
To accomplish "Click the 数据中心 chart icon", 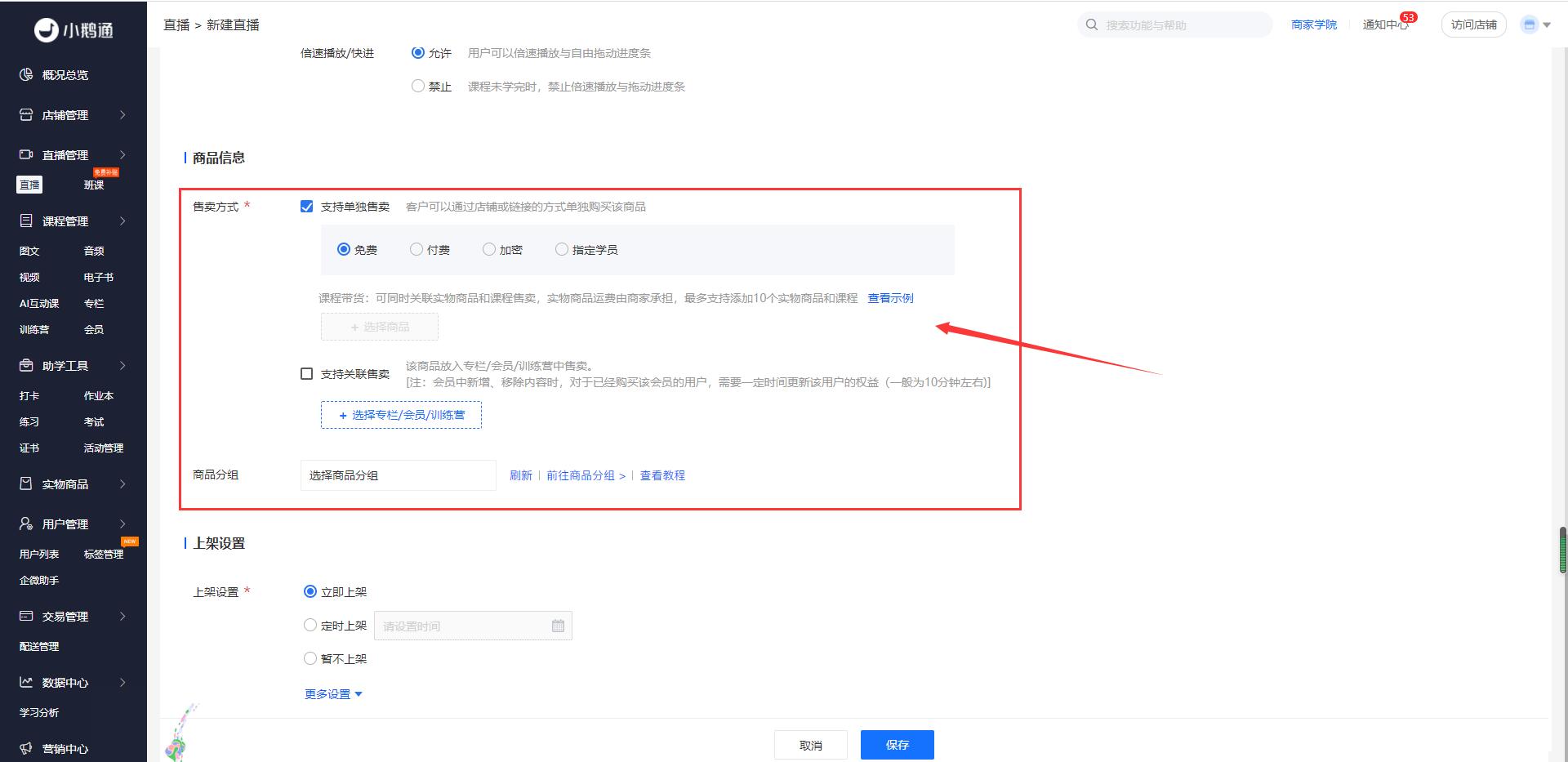I will 26,682.
